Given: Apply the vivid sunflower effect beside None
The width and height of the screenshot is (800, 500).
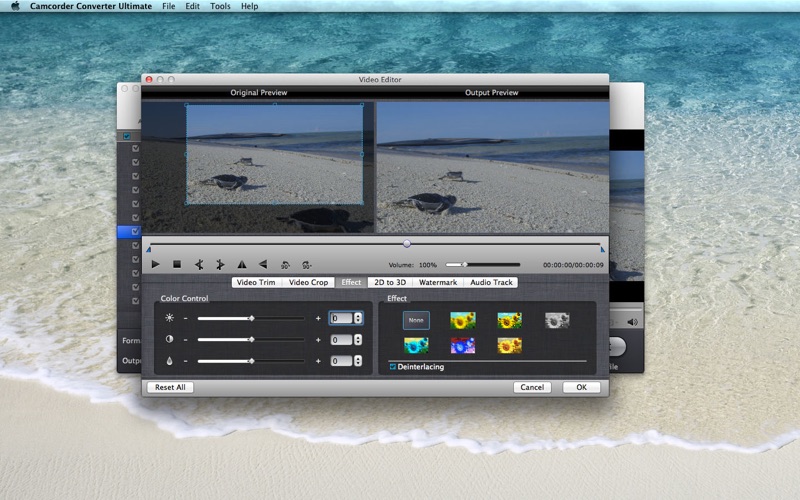Looking at the screenshot, I should pyautogui.click(x=463, y=320).
